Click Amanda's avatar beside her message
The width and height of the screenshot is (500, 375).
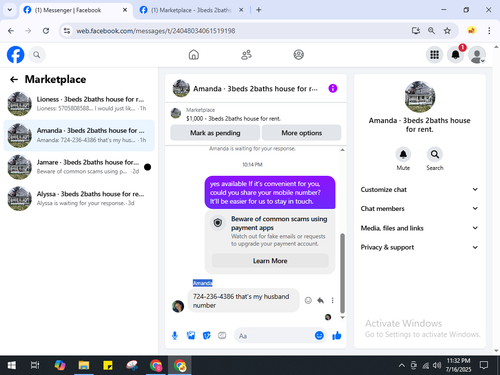point(178,306)
